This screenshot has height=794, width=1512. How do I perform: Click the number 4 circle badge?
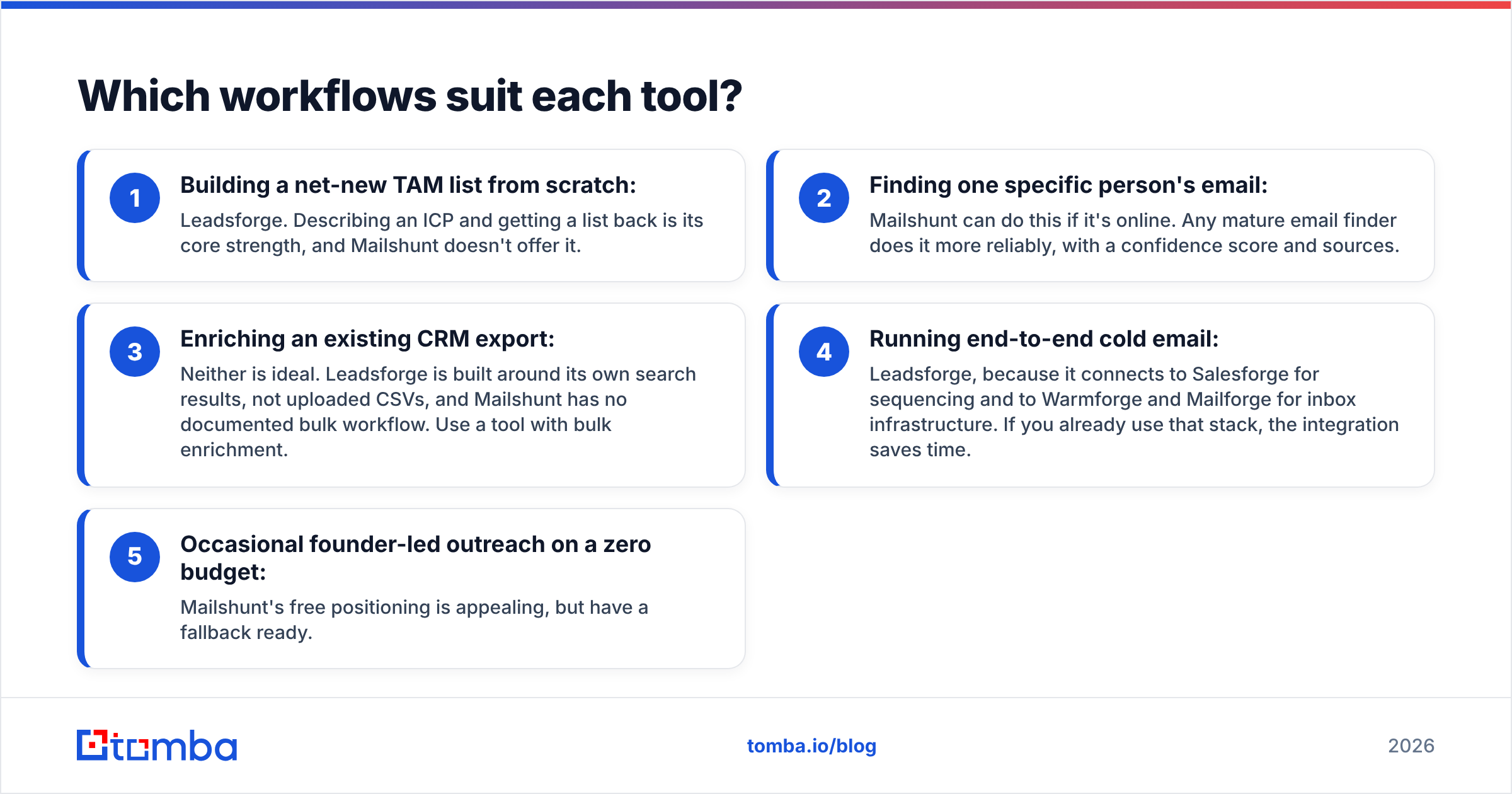(824, 352)
